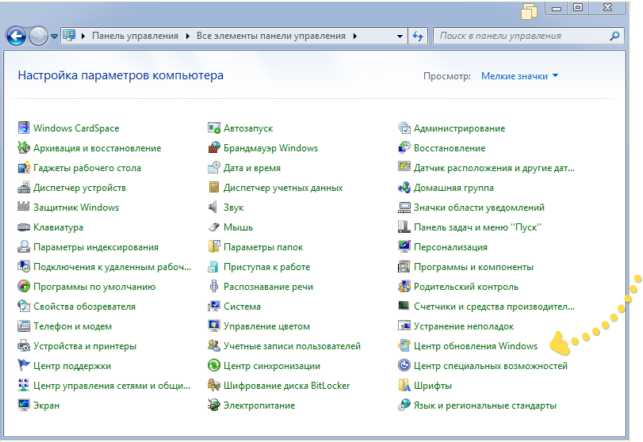Click the Домашняя группа icon

click(404, 187)
